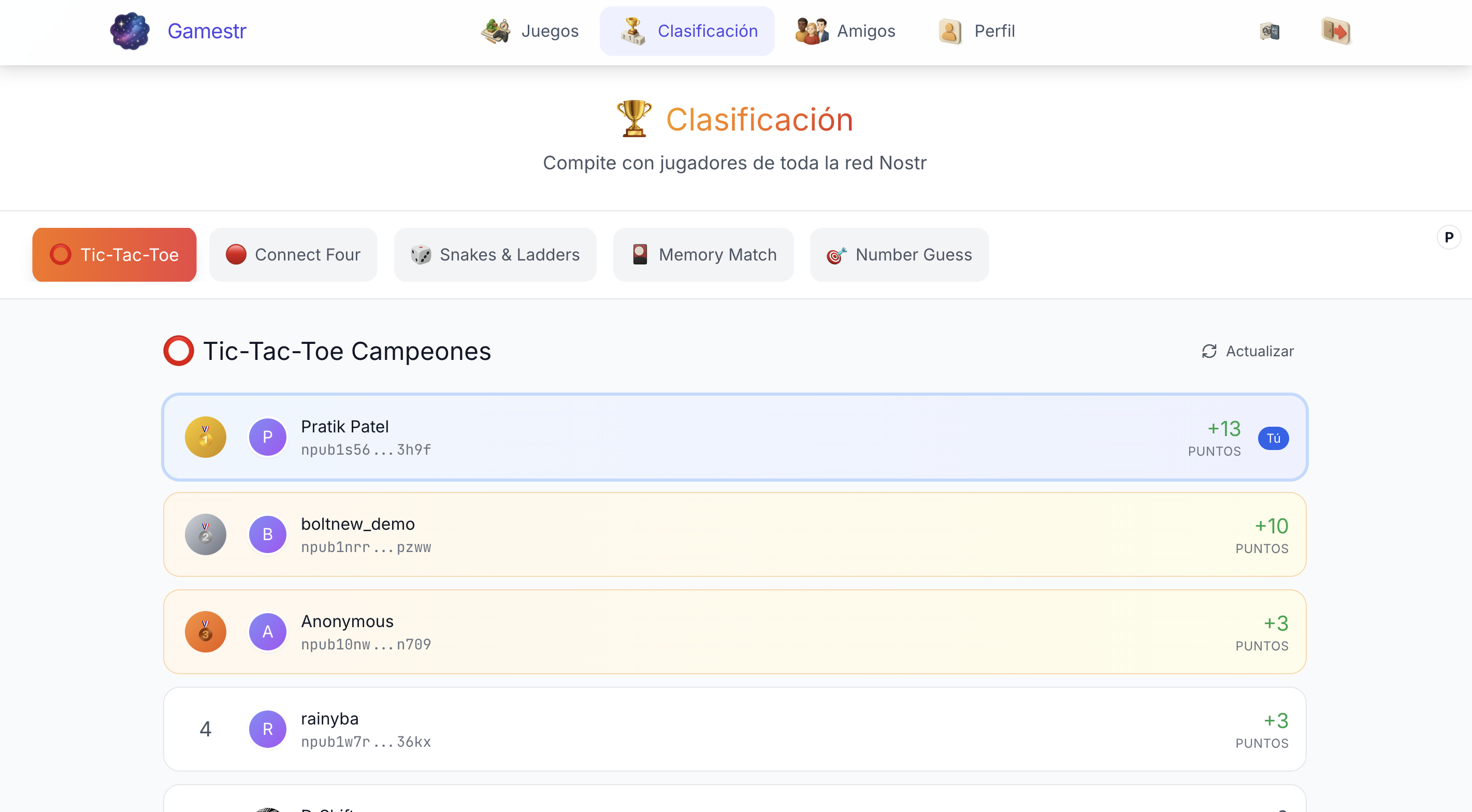The image size is (1472, 812).
Task: Open the Amigos navigation item
Action: click(845, 31)
